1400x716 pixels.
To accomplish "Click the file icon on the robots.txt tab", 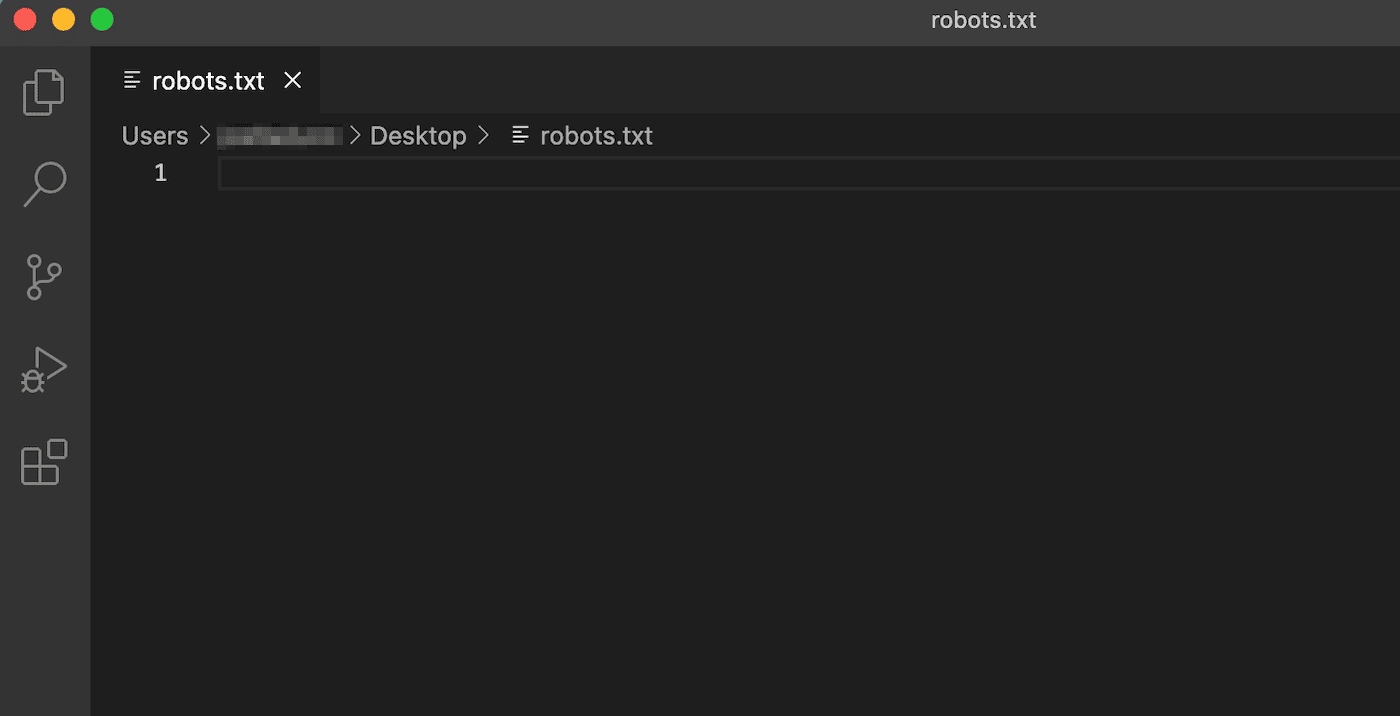I will click(131, 80).
